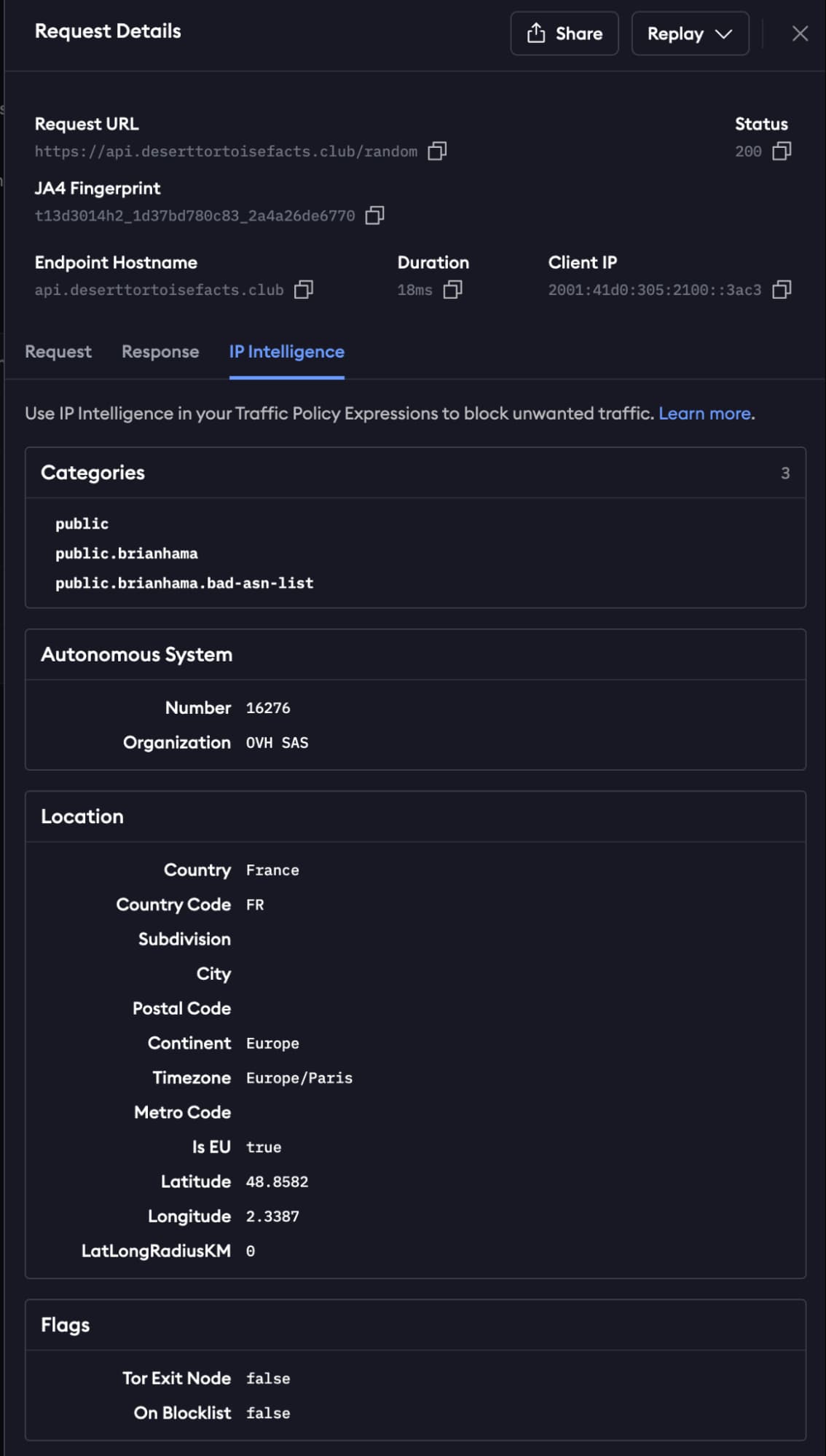The height and width of the screenshot is (1456, 826).
Task: Copy the JA4 Fingerprint string
Action: [374, 215]
